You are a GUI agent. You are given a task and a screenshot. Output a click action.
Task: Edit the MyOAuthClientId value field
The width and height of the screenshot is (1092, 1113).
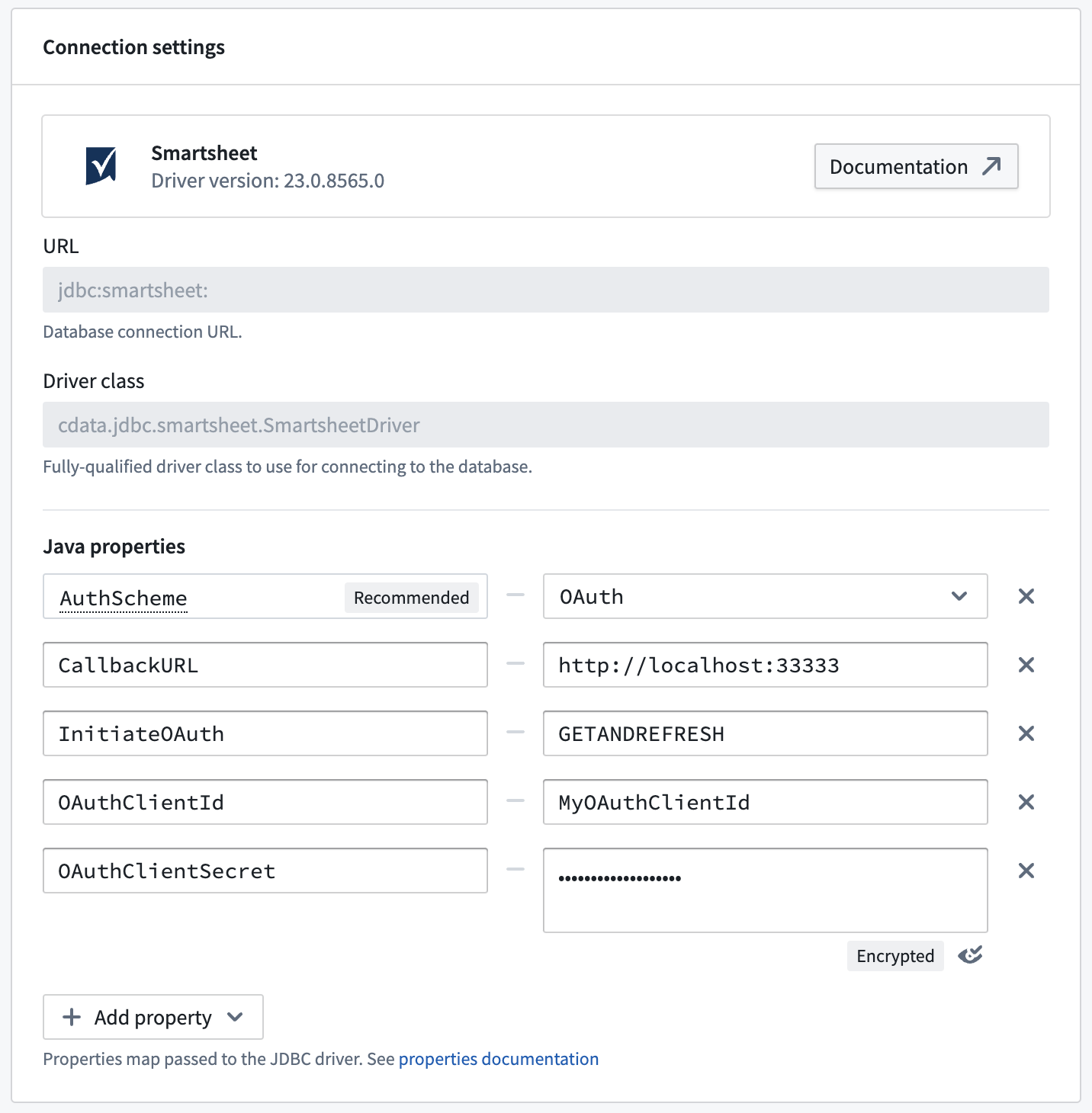pos(765,802)
